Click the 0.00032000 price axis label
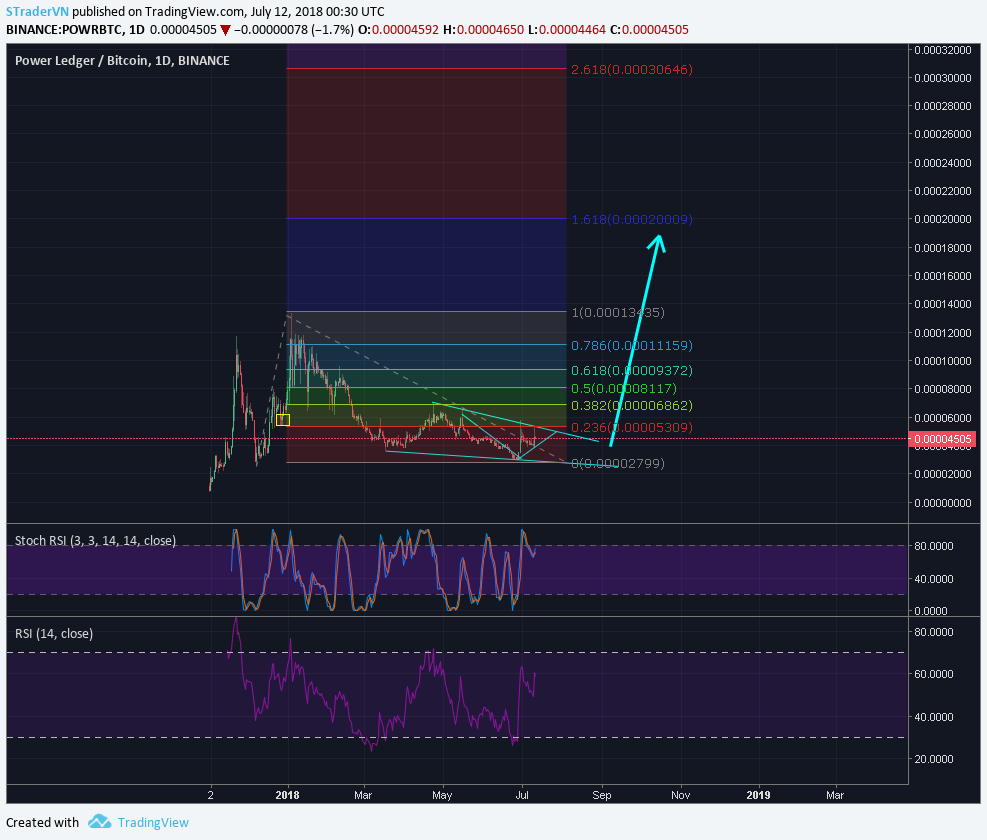The width and height of the screenshot is (987, 840). [x=943, y=50]
